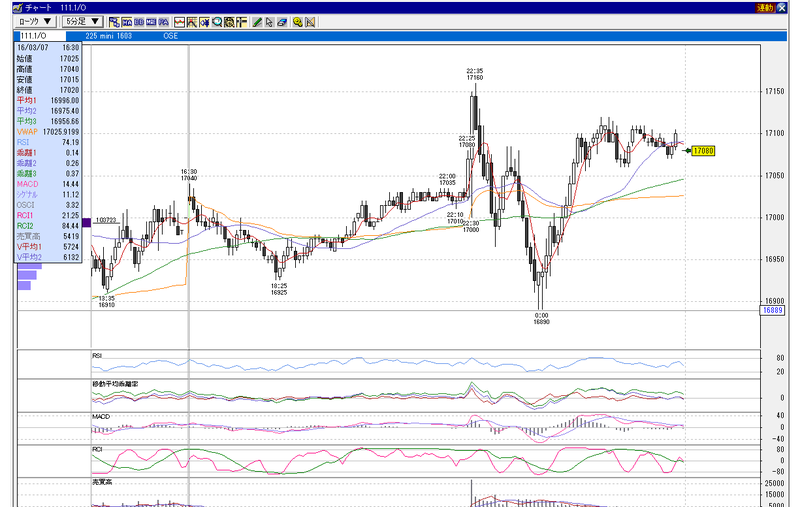Click the 16889 crosshair price label

pyautogui.click(x=772, y=310)
